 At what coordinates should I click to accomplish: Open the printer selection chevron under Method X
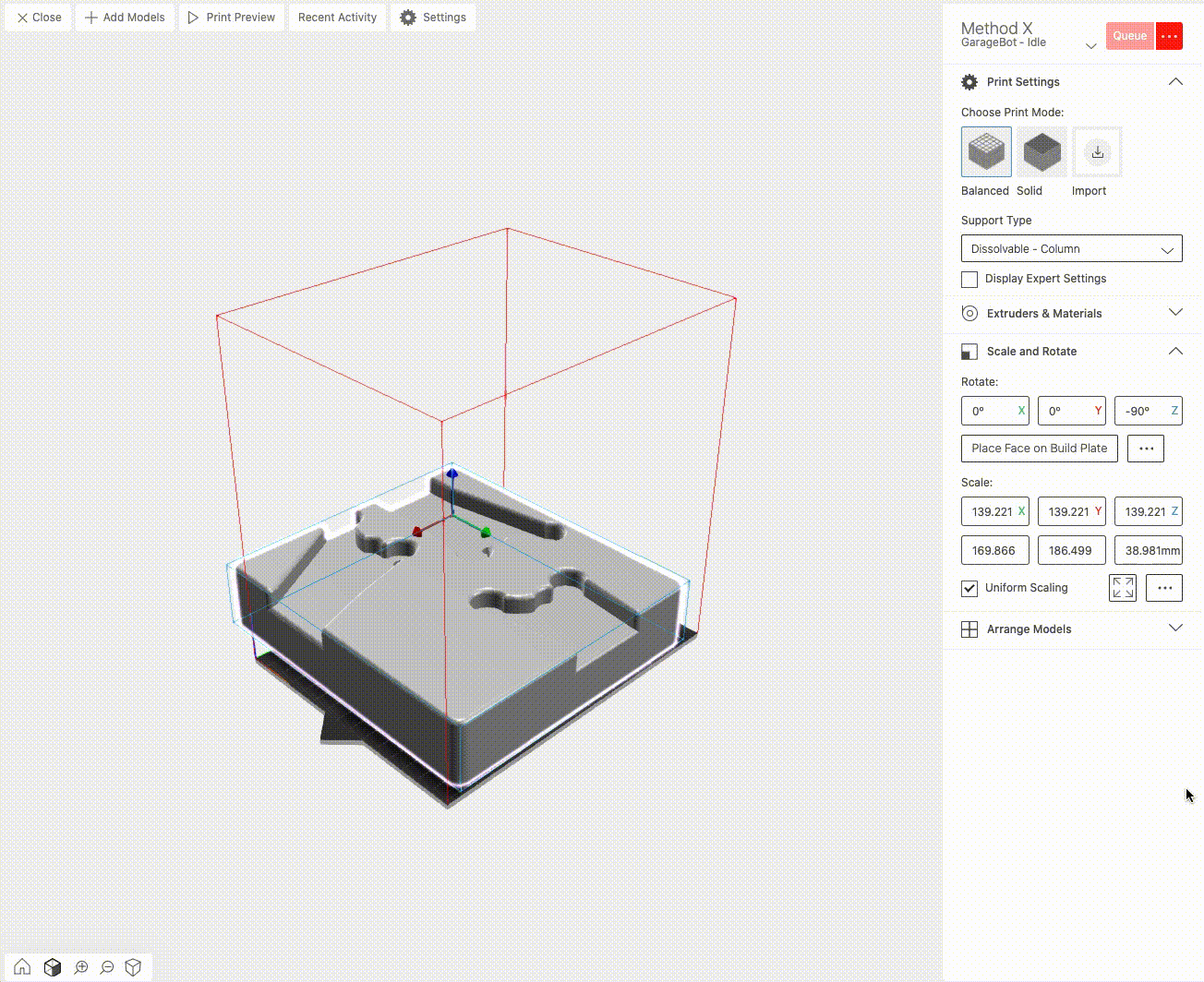1090,45
